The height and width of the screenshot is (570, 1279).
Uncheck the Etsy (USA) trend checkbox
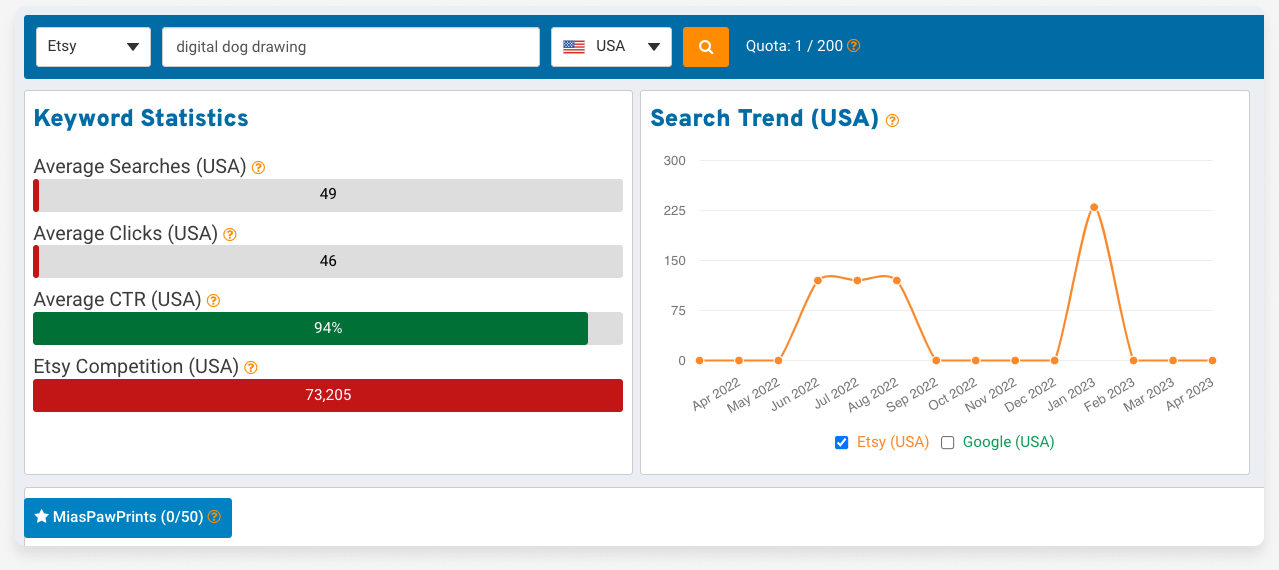(841, 442)
